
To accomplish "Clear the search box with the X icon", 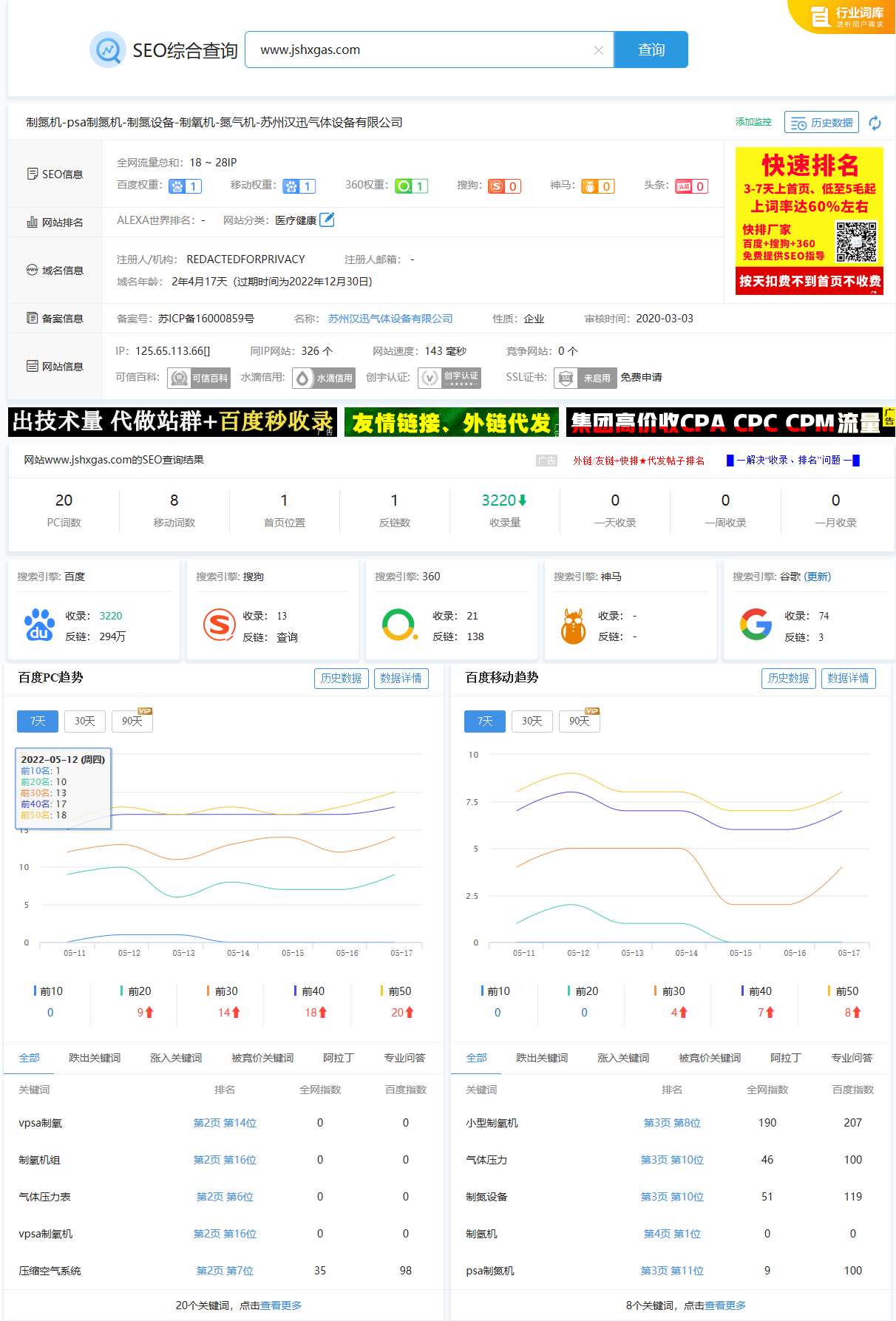I will tap(599, 50).
